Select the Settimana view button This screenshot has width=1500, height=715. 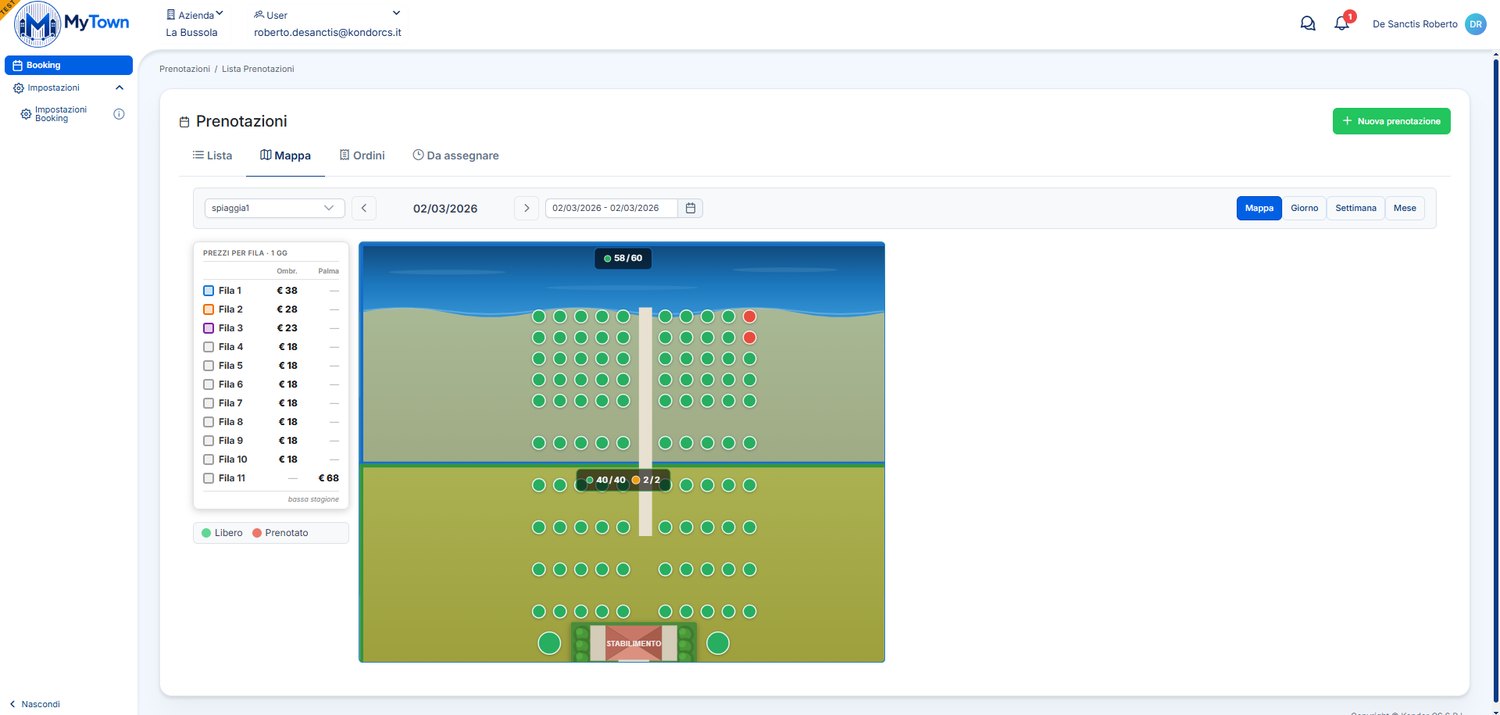coord(1356,208)
